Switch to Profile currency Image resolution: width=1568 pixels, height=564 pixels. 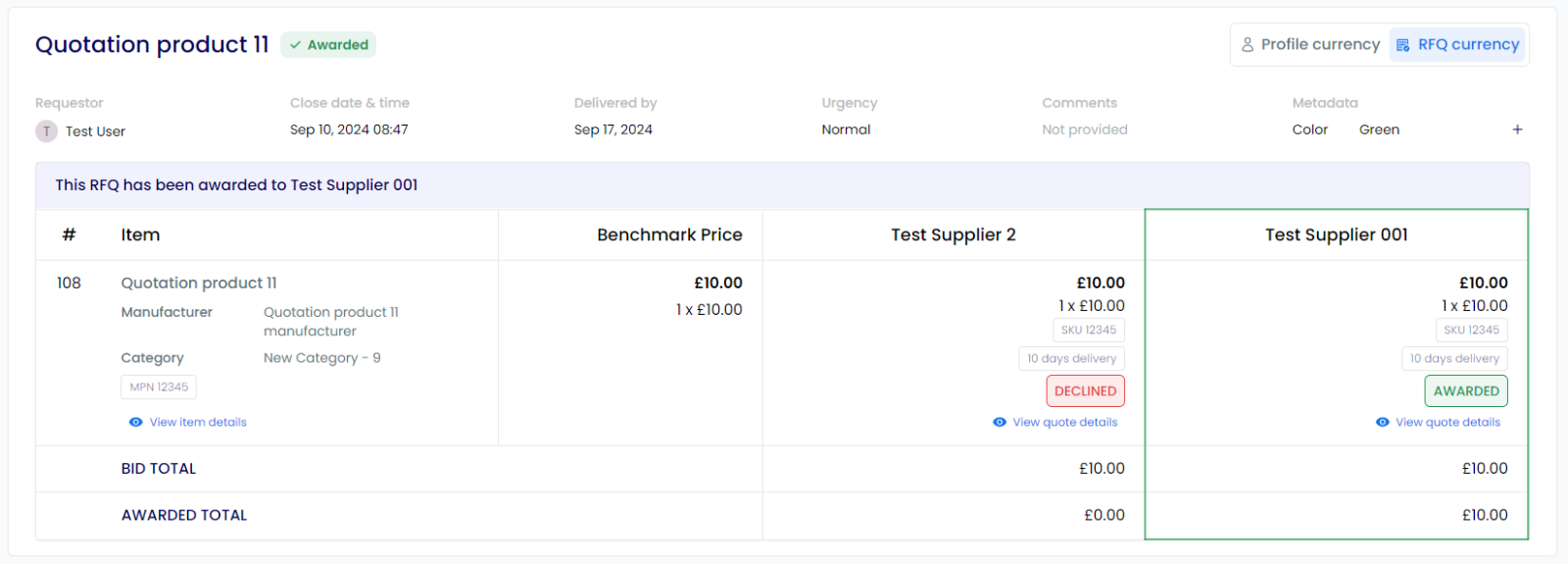point(1310,45)
